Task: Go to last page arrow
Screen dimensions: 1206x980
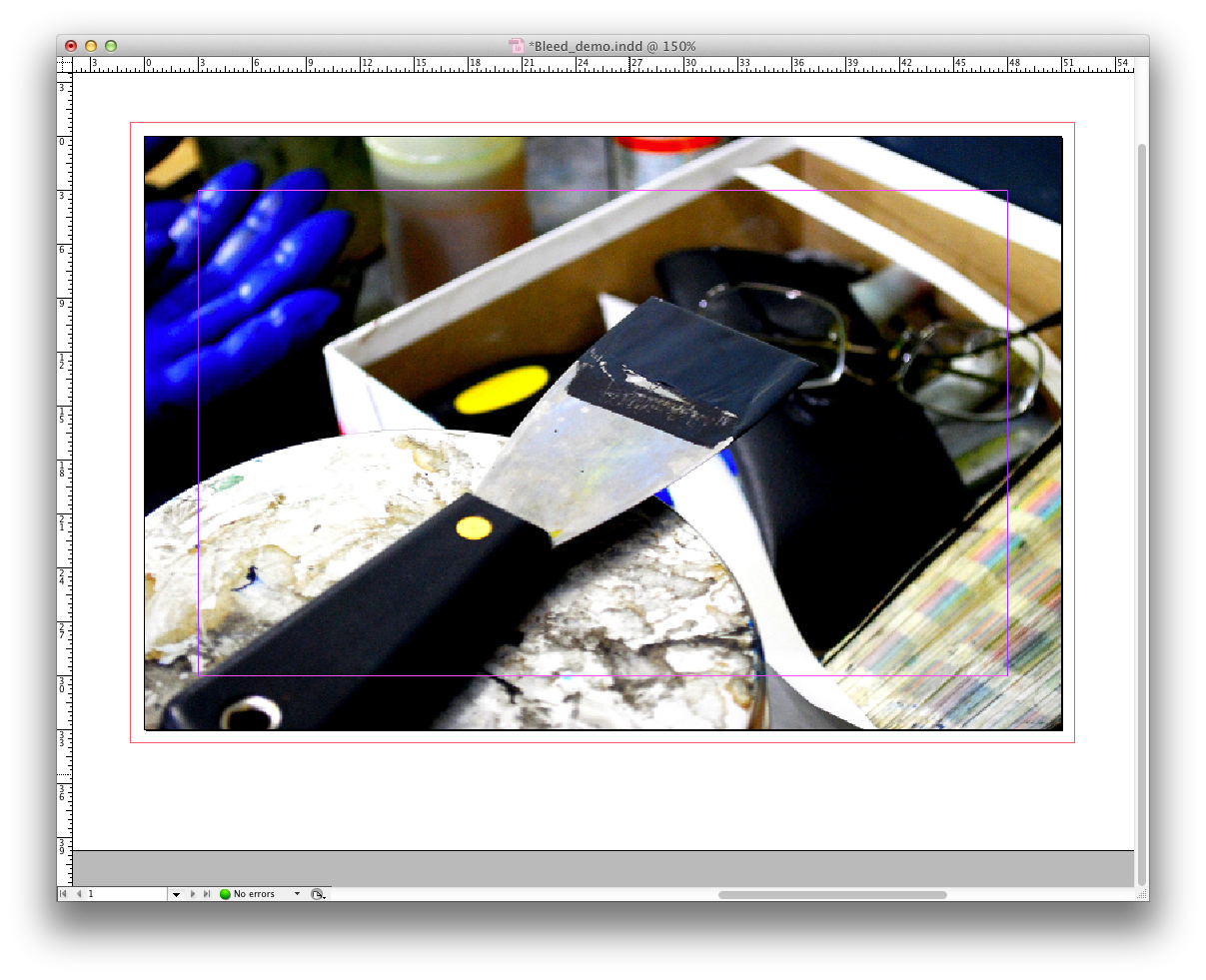Action: tap(207, 894)
